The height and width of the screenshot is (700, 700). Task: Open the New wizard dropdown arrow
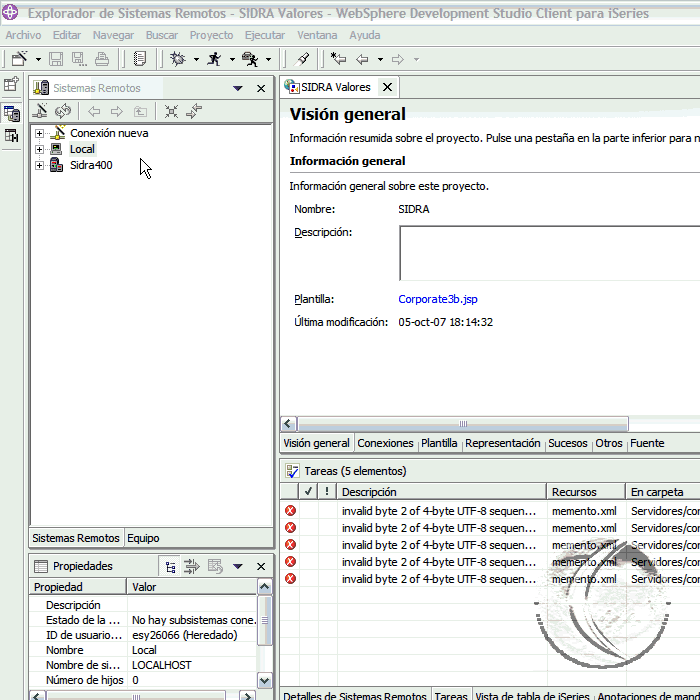38,59
